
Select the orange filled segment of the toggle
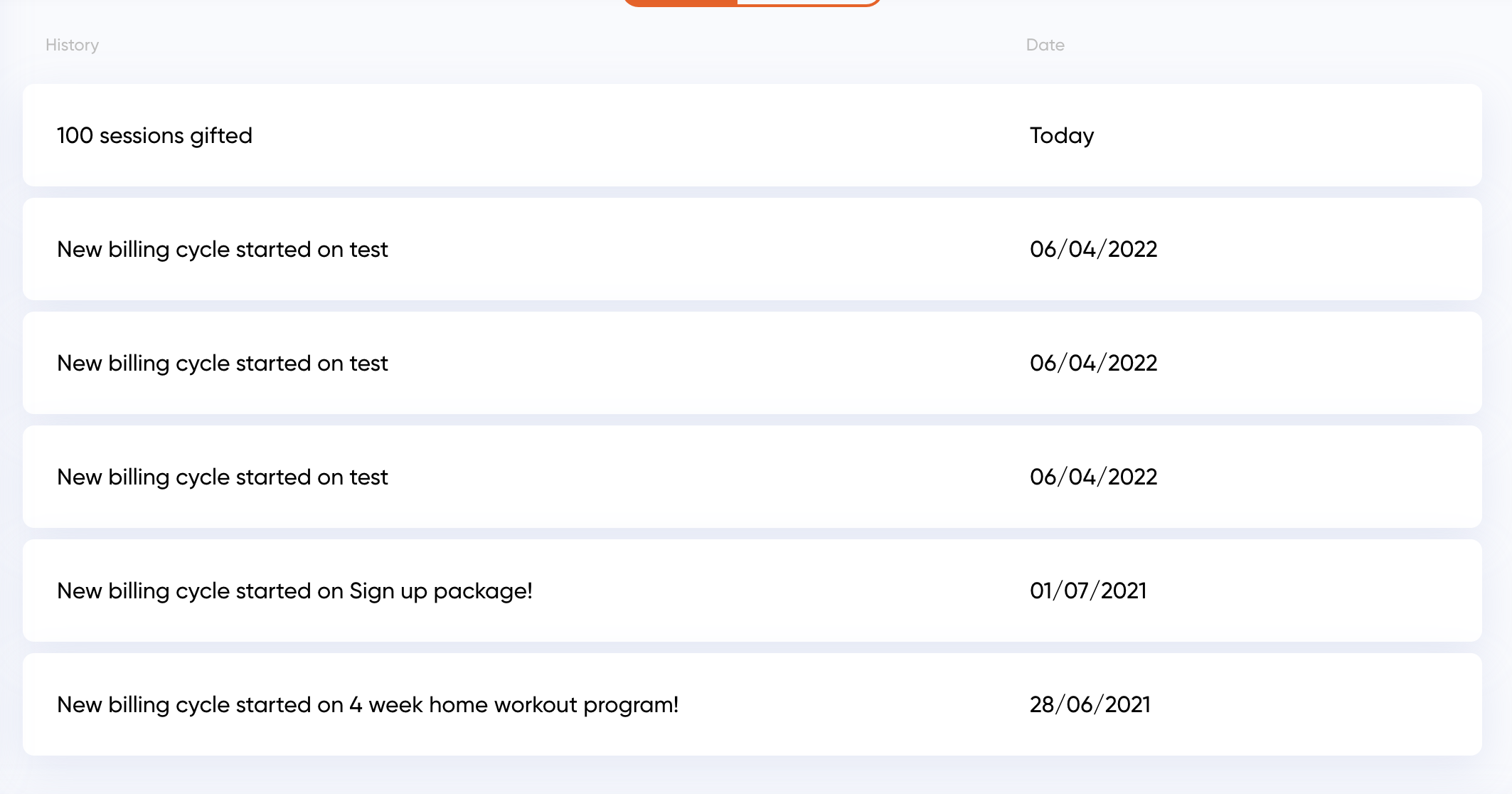[679, 2]
